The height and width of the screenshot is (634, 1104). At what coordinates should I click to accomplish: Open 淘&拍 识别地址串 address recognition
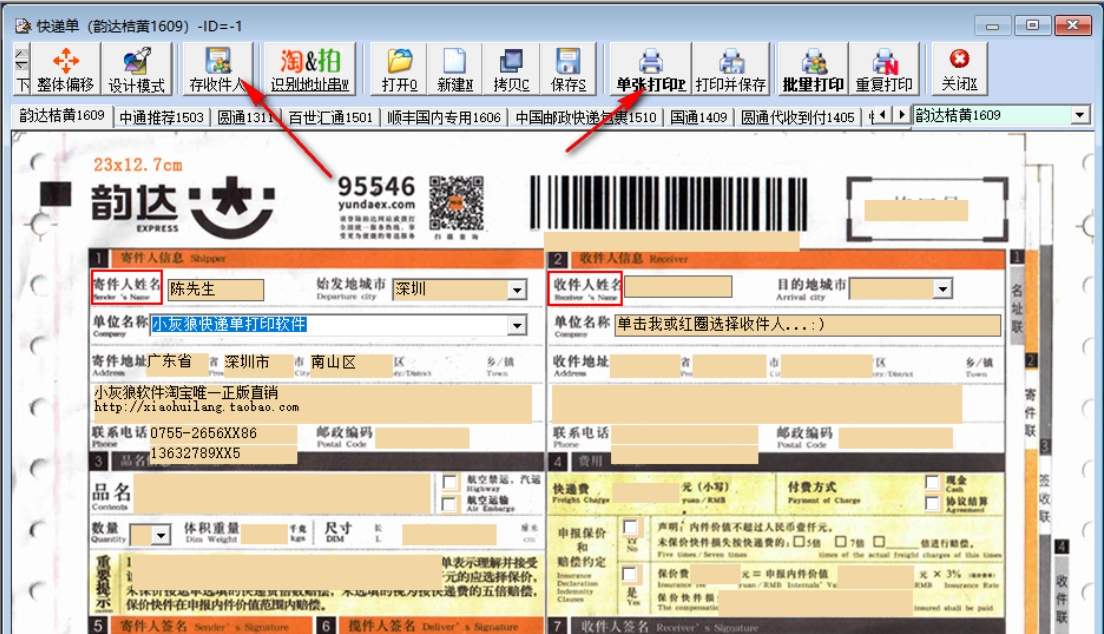[310, 70]
